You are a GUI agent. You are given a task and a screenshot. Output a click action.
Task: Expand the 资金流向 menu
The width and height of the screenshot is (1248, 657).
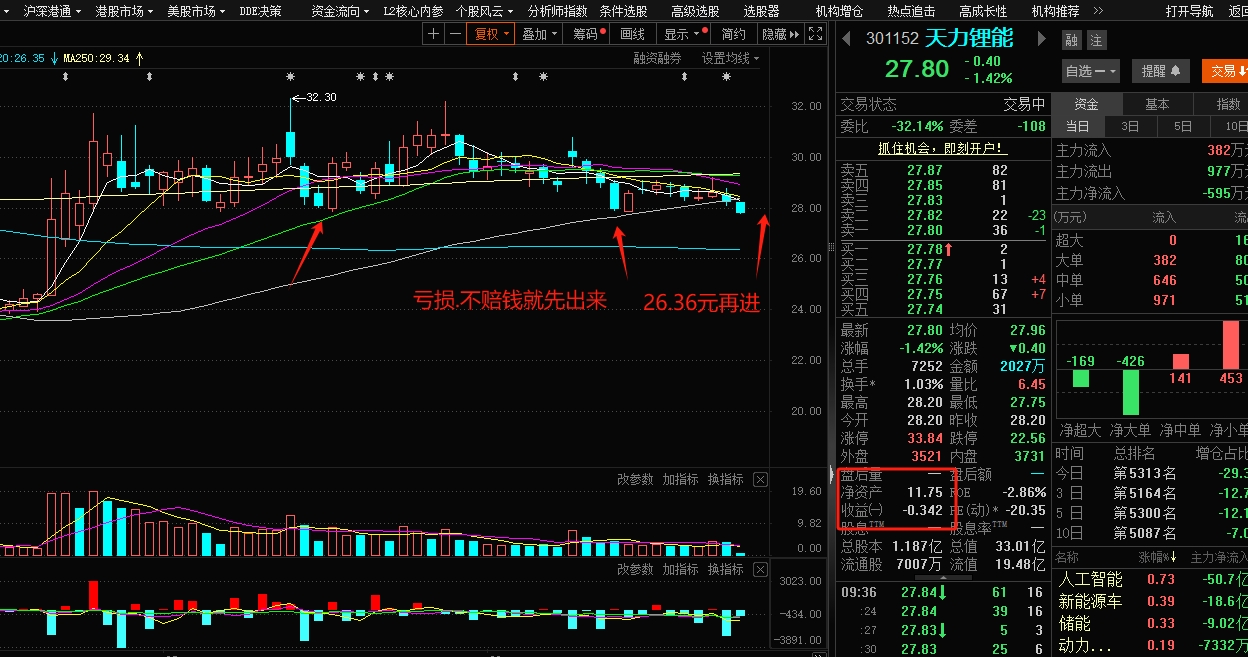341,11
